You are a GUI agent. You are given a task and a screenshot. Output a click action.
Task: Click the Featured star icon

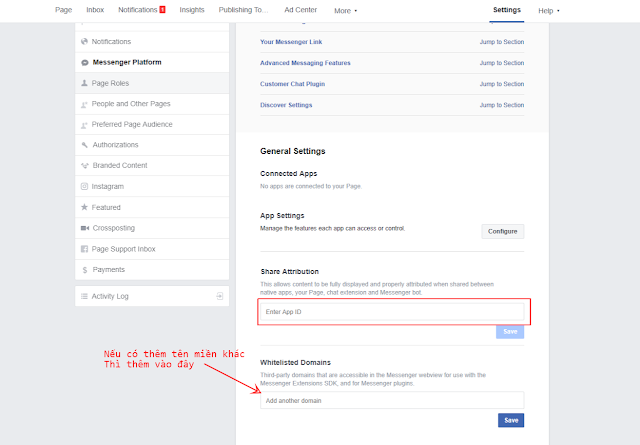[84, 207]
